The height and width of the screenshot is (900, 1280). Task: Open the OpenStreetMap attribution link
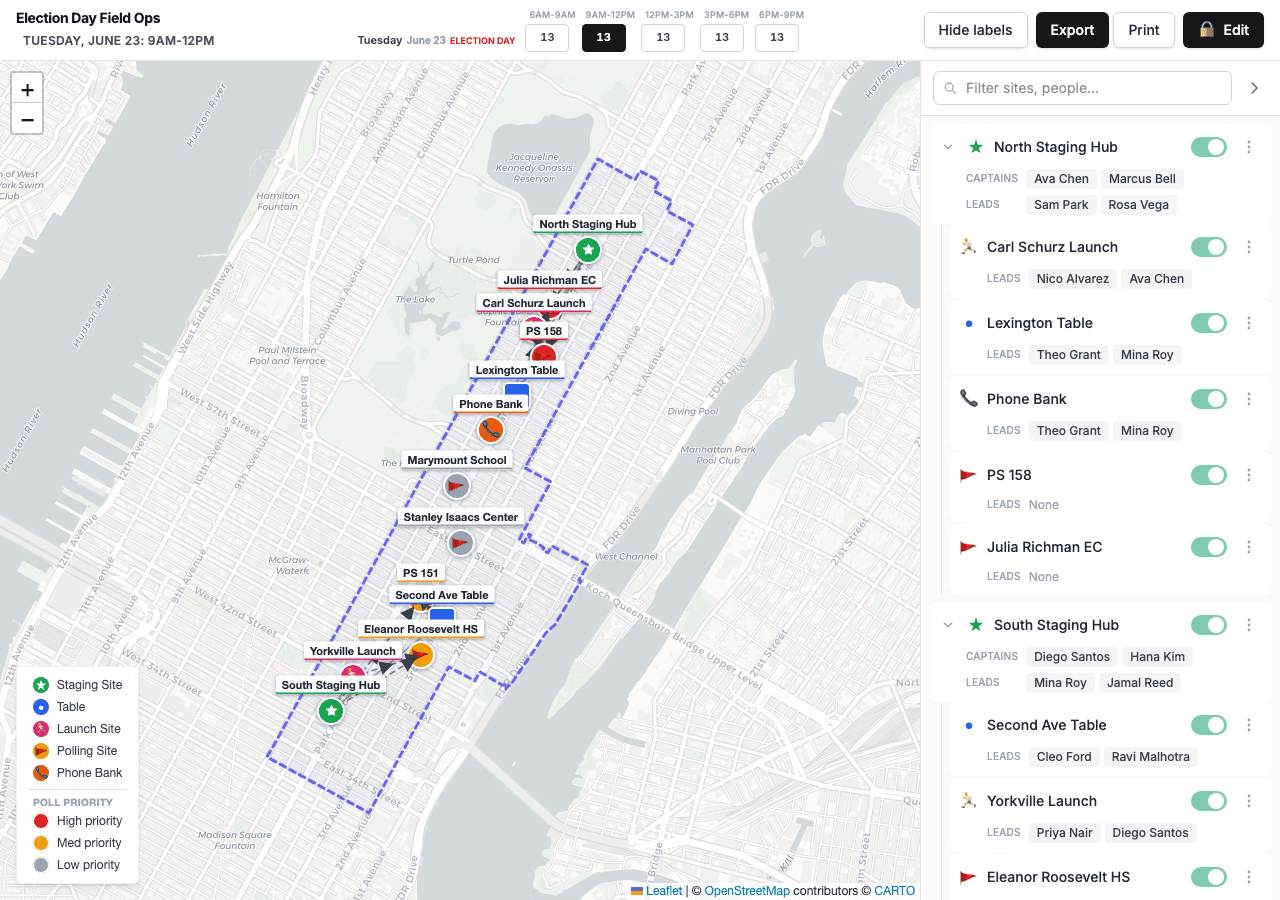747,891
